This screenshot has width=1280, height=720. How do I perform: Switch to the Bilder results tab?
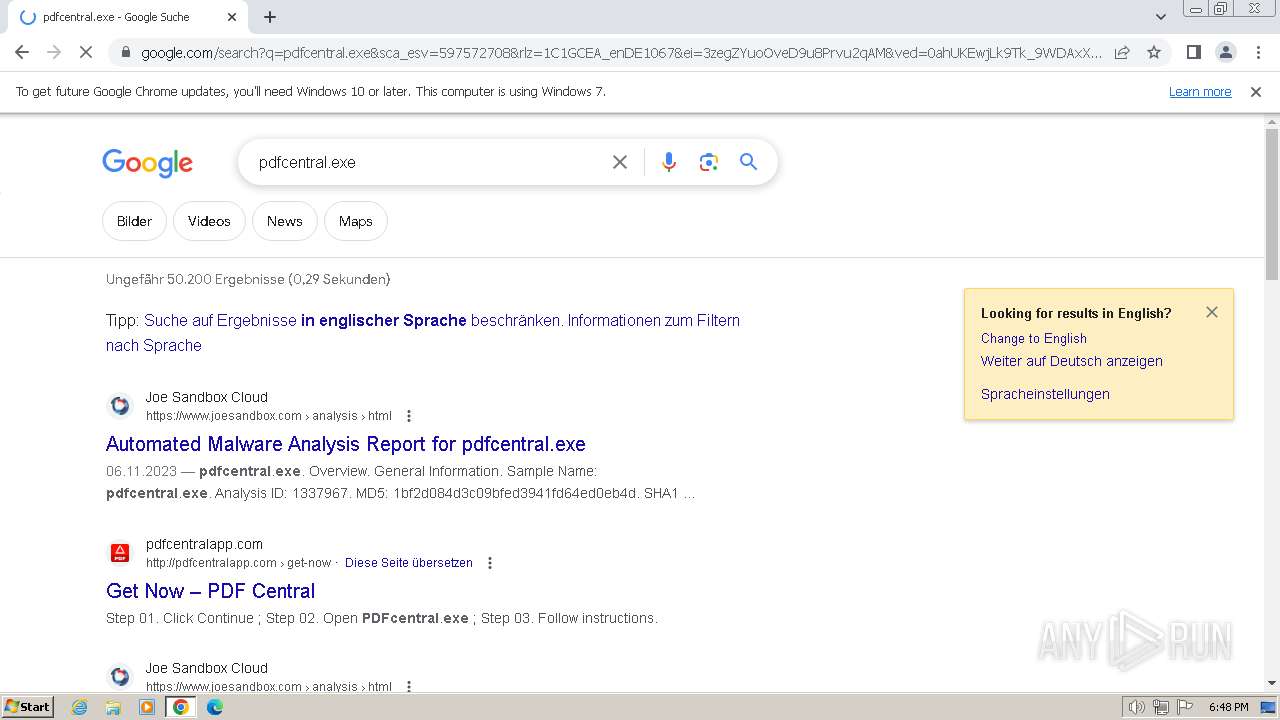[x=134, y=221]
